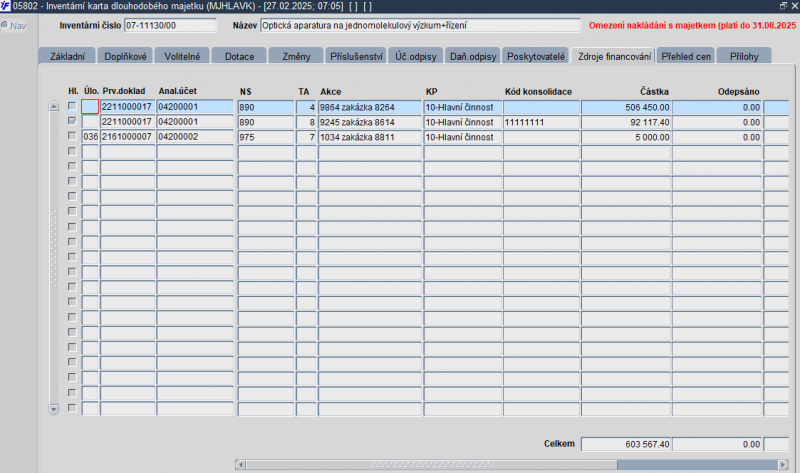Select Akce 9864 zakázka 8264
This screenshot has height=473, width=800.
tap(370, 107)
